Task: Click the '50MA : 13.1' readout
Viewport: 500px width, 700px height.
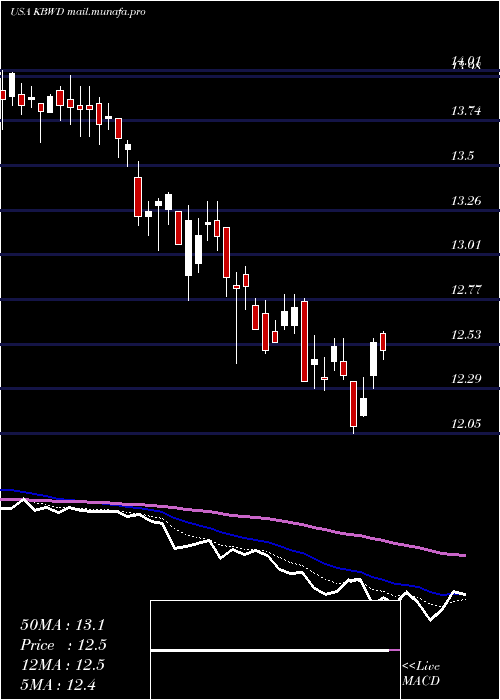Action: [x=62, y=625]
